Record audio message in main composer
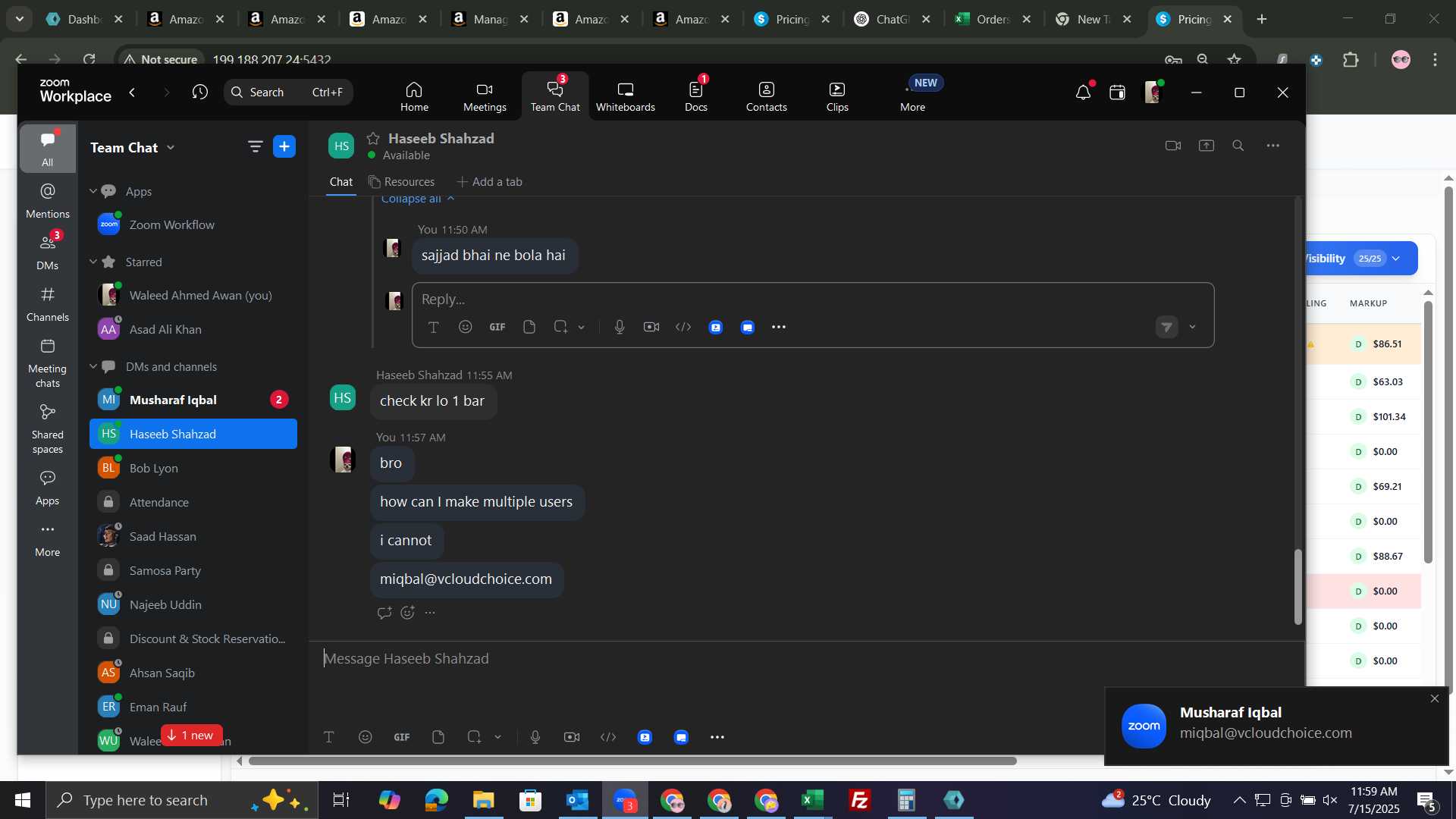The image size is (1456, 819). (x=535, y=737)
